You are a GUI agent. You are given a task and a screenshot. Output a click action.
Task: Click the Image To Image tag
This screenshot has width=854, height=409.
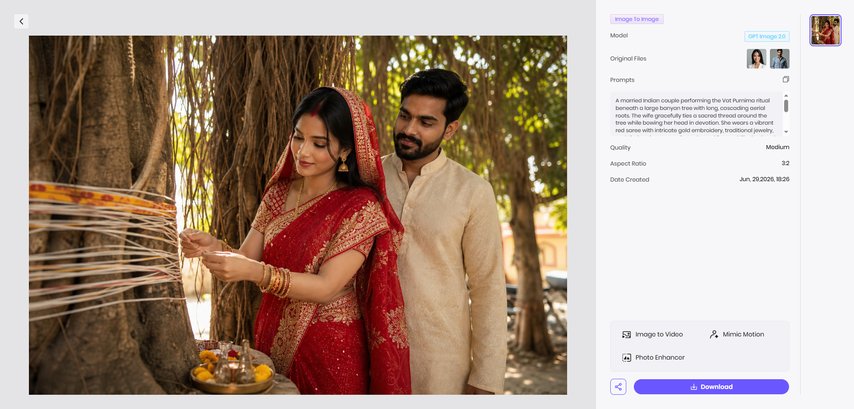point(637,19)
